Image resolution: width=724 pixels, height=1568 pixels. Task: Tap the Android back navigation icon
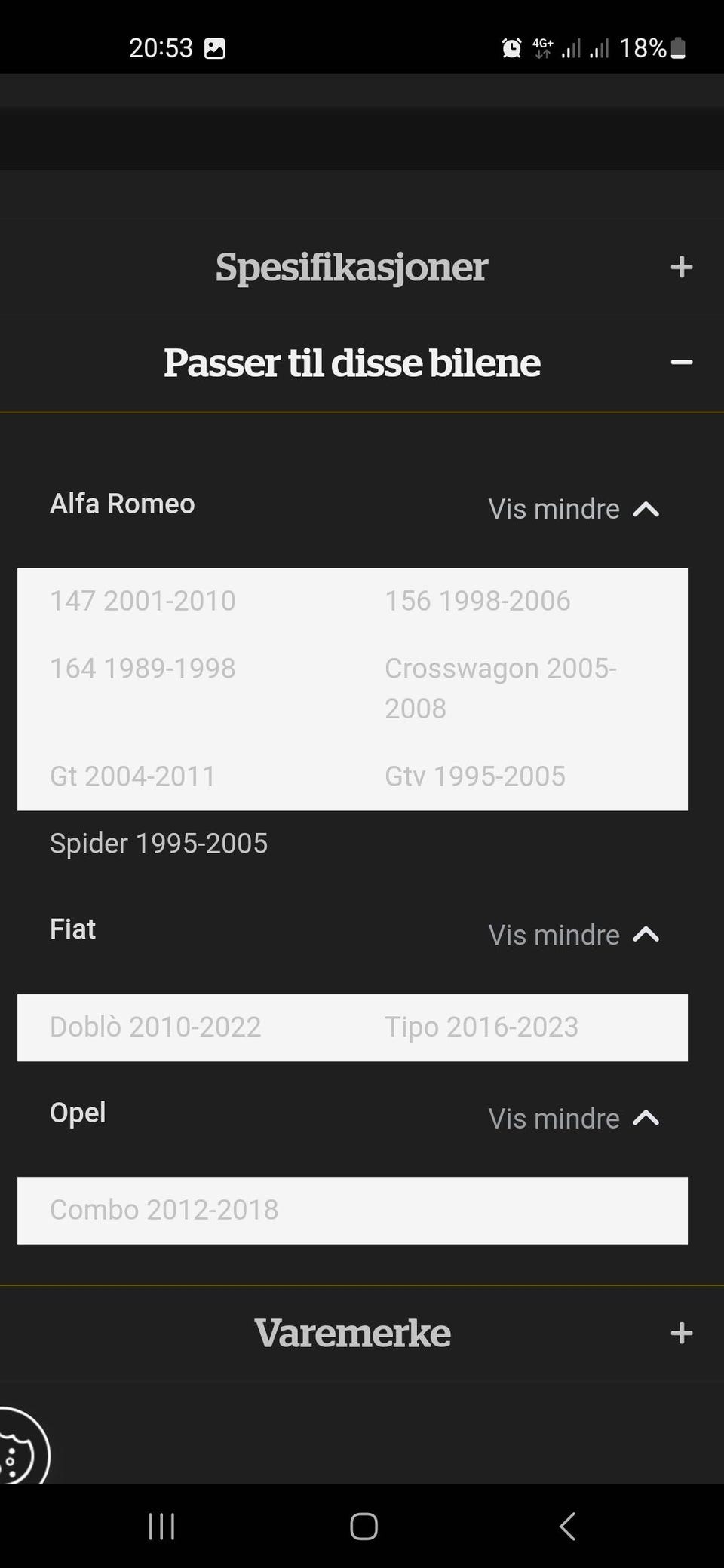pyautogui.click(x=567, y=1527)
